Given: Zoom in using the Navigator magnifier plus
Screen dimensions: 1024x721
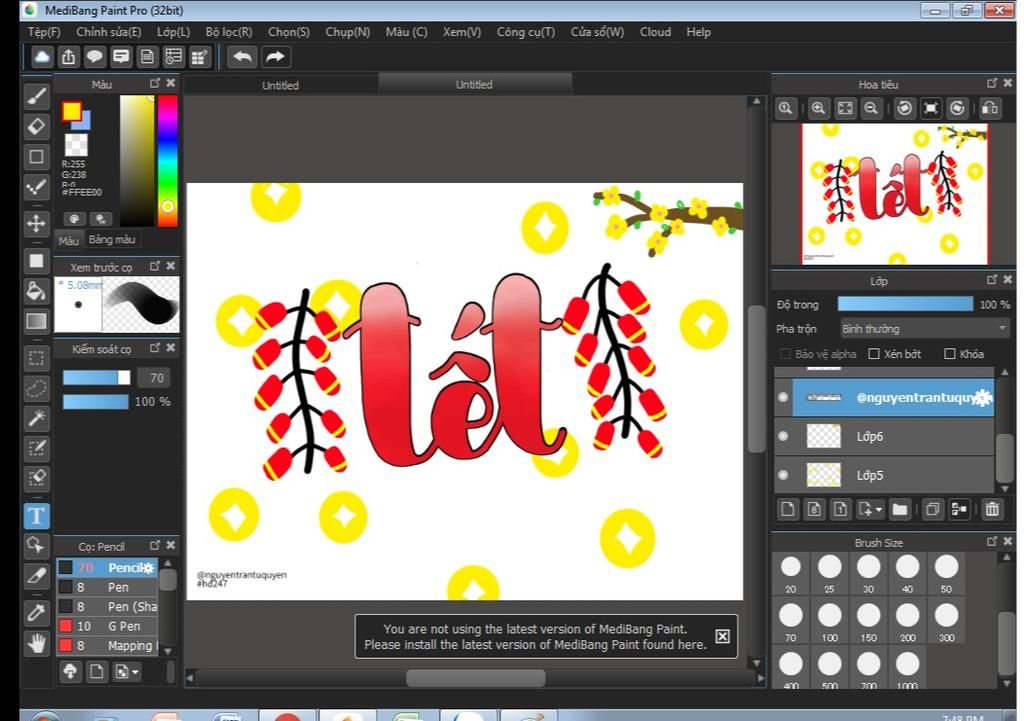Looking at the screenshot, I should tap(818, 108).
